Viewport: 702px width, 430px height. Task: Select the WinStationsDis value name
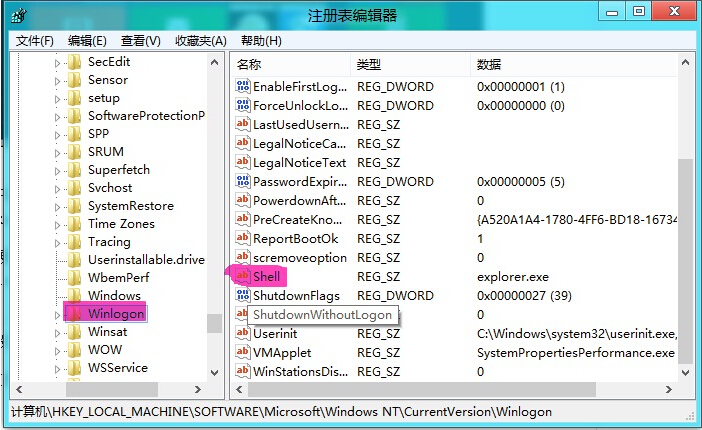coord(300,371)
